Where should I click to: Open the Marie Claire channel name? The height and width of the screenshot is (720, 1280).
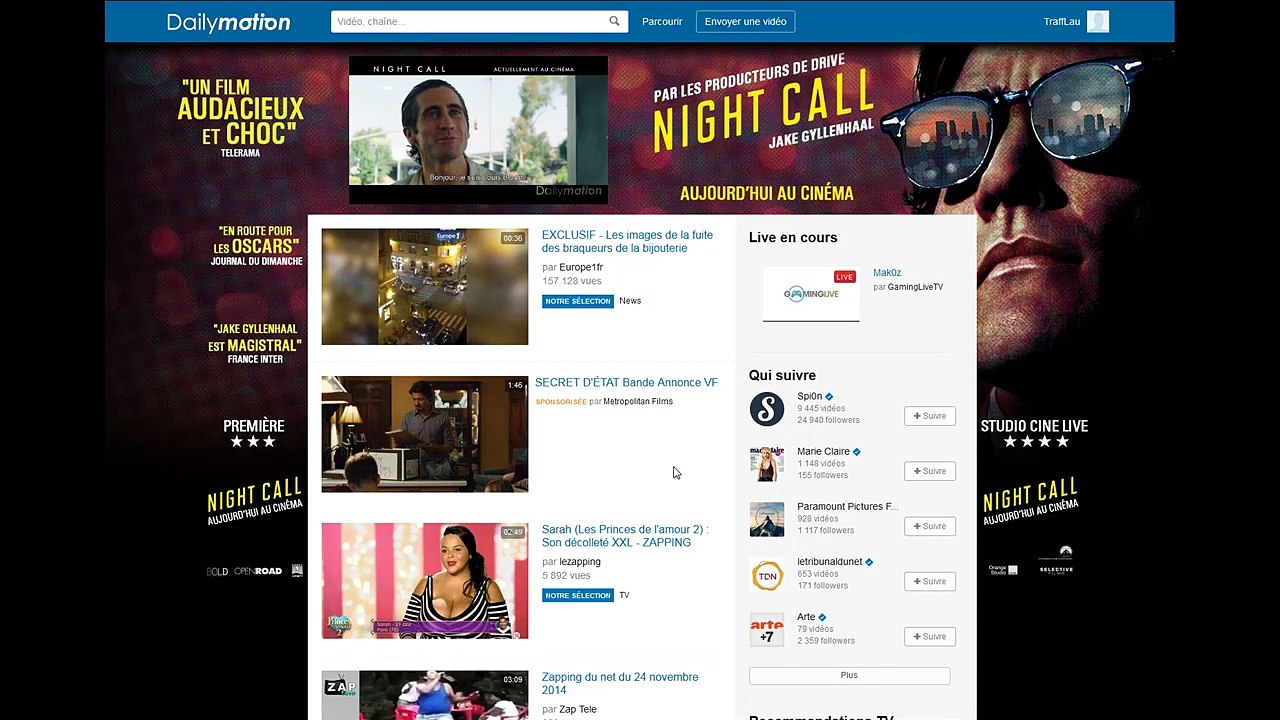tap(823, 451)
